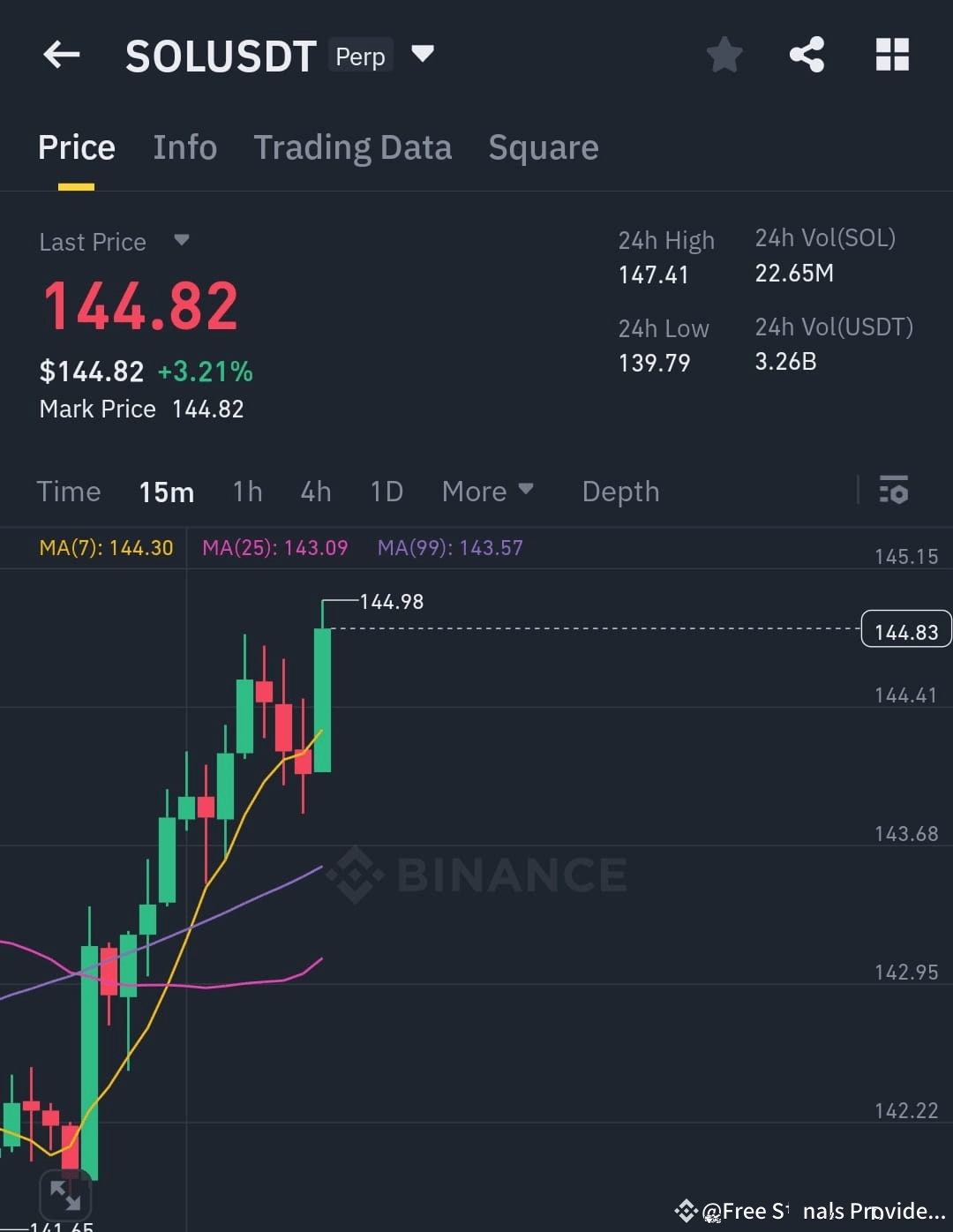The width and height of the screenshot is (953, 1232).
Task: Expand the Last Price dropdown
Action: (x=181, y=241)
